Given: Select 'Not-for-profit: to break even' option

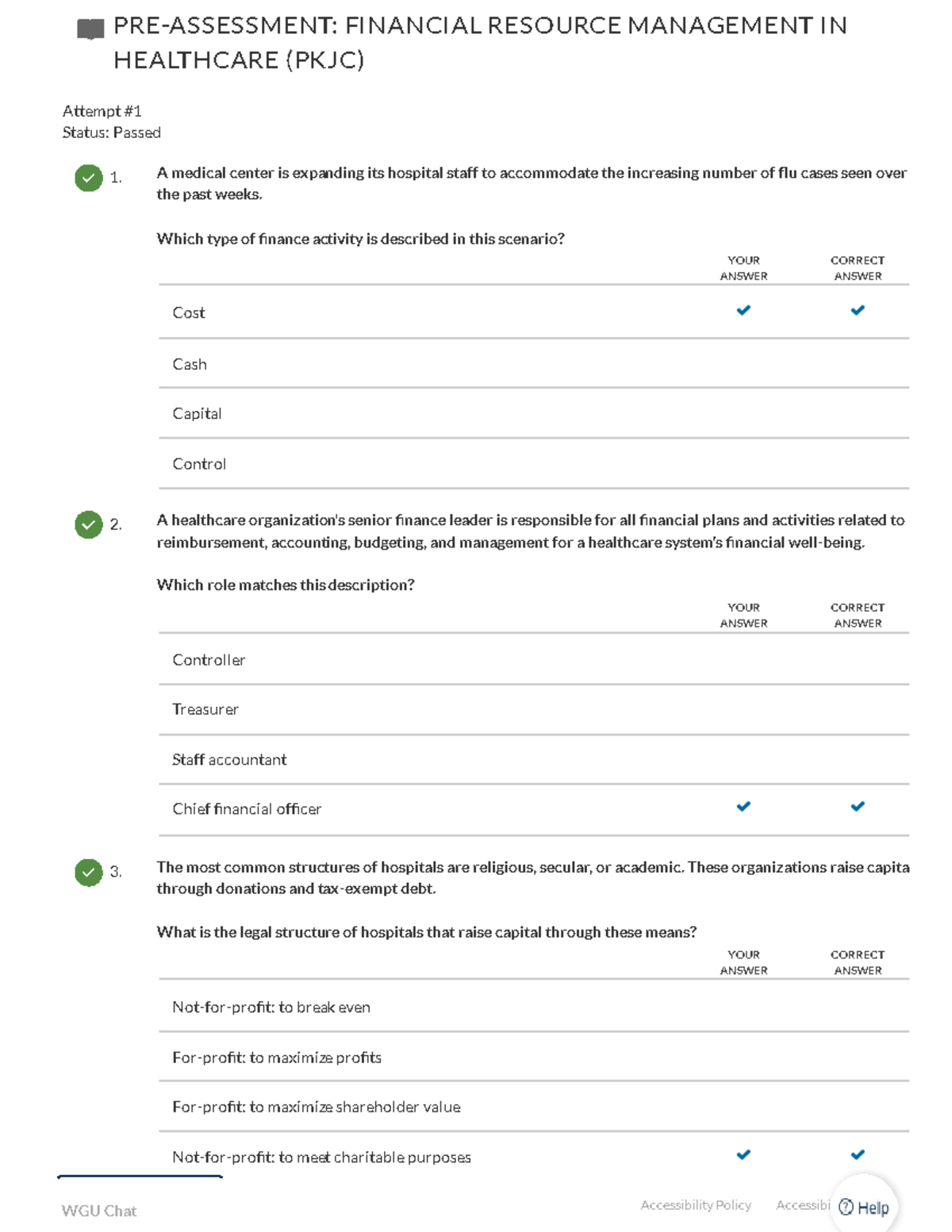Looking at the screenshot, I should (271, 1007).
